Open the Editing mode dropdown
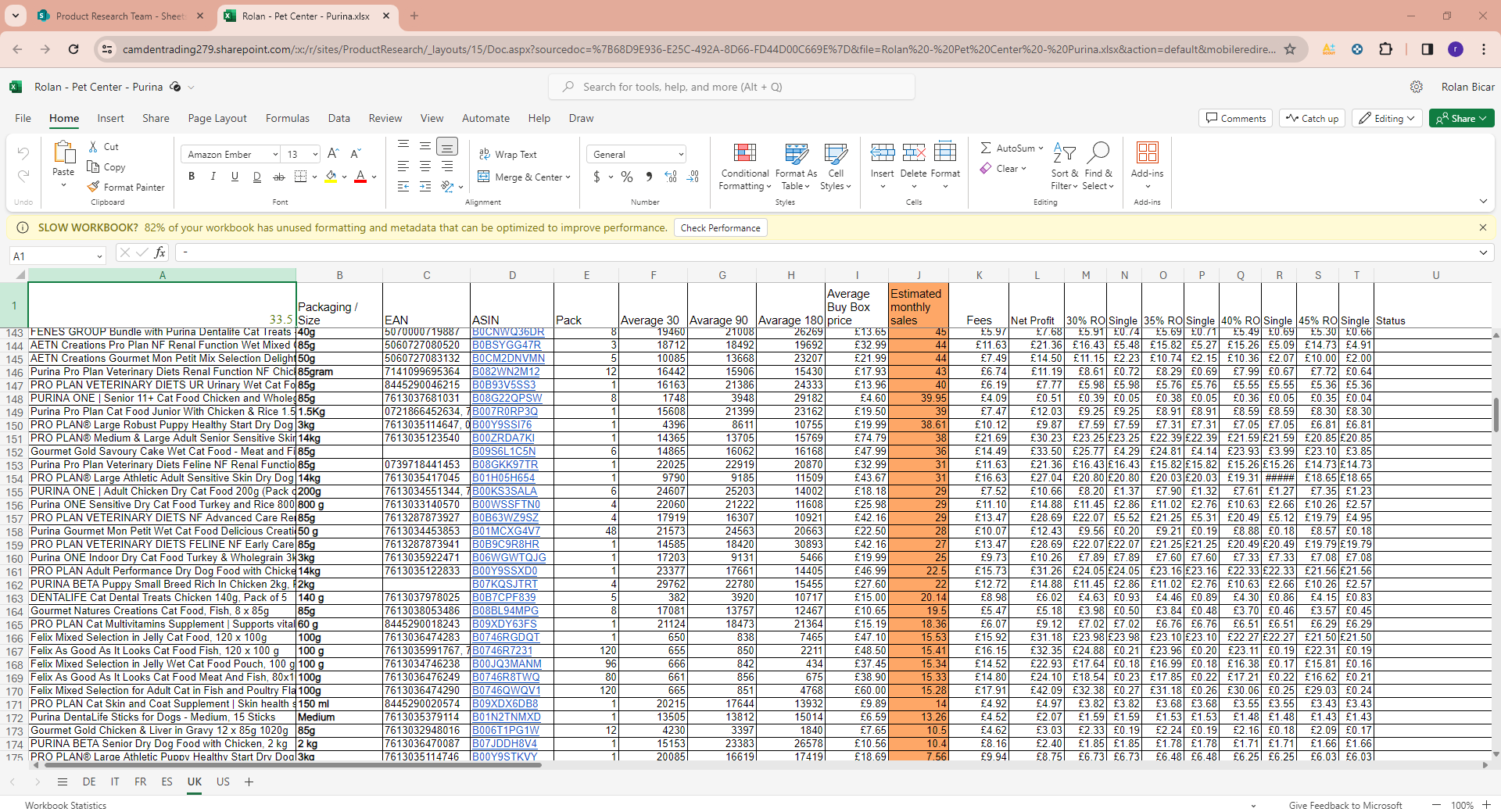Viewport: 1501px width, 812px height. click(1386, 119)
